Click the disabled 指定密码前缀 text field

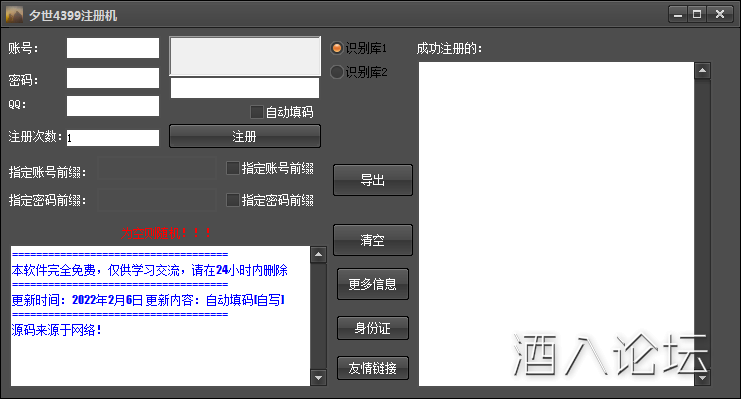coord(157,200)
